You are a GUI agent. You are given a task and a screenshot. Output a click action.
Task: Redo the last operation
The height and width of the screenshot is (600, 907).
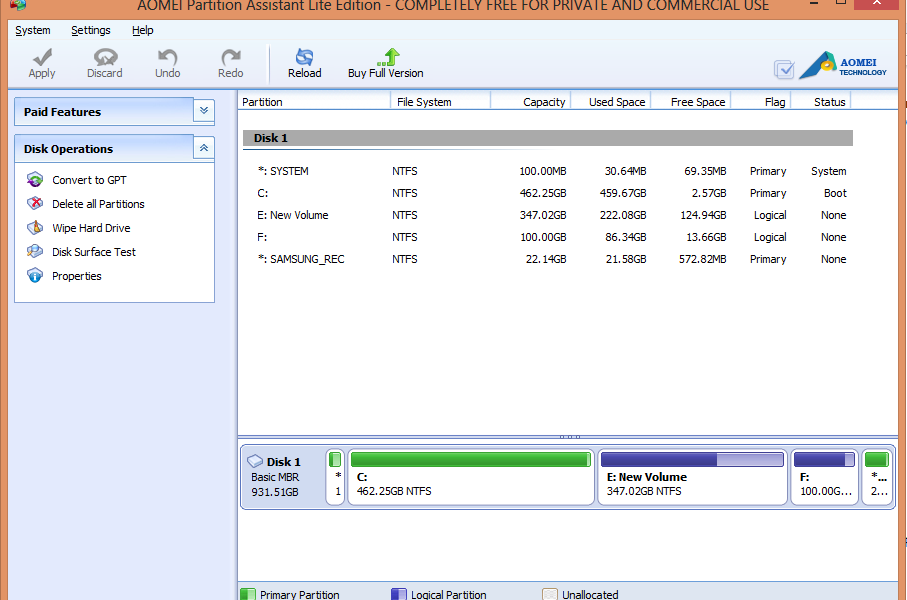[x=229, y=62]
